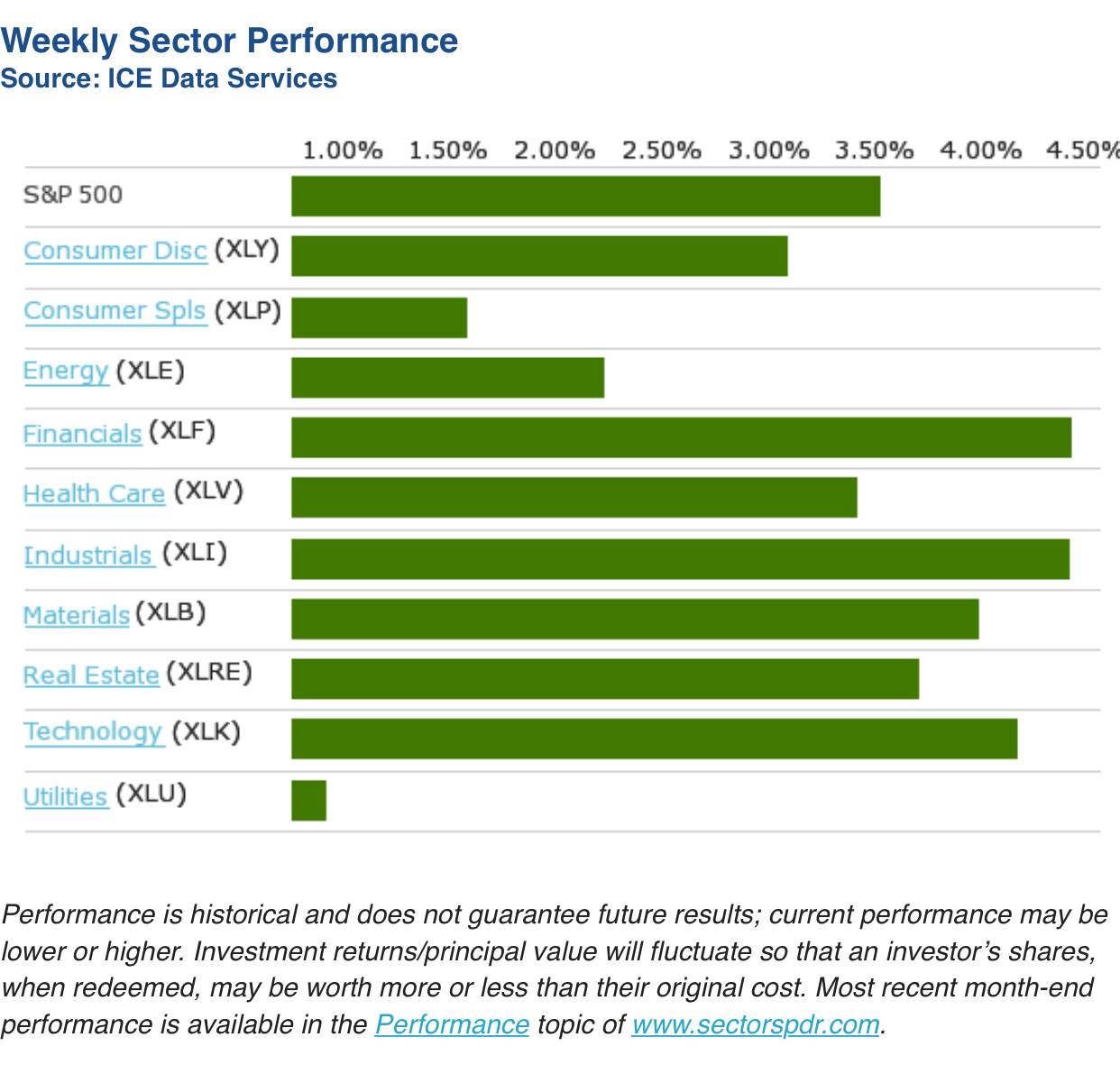Open the Technology sector link
1120x1074 pixels.
point(93,731)
